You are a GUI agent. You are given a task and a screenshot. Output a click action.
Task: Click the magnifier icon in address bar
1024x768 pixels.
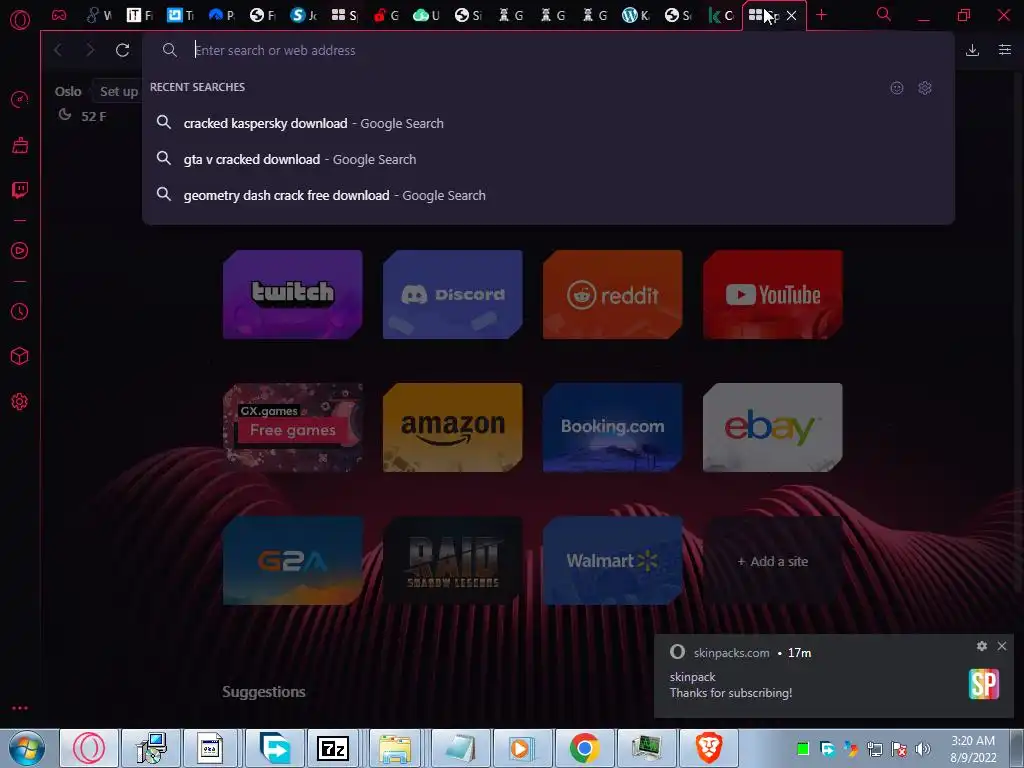pos(170,50)
